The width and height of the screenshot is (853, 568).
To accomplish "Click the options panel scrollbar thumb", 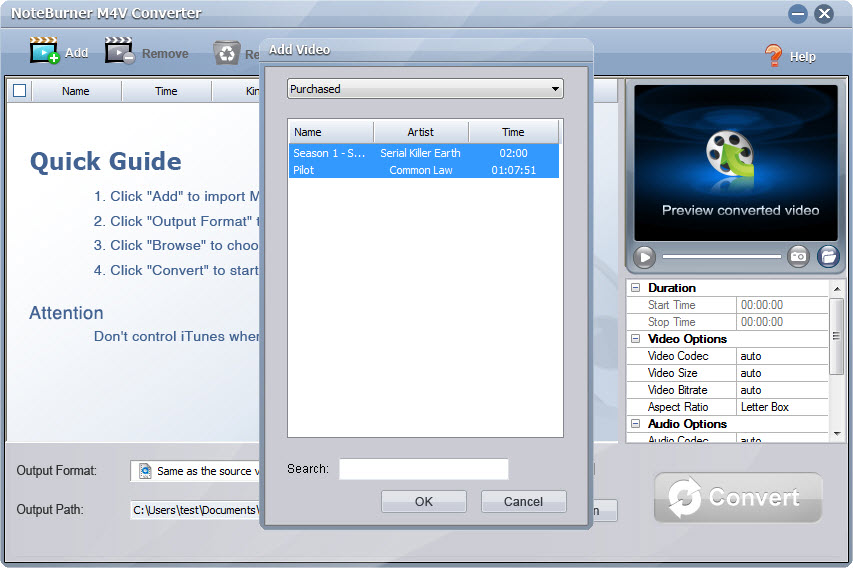I will (x=837, y=336).
